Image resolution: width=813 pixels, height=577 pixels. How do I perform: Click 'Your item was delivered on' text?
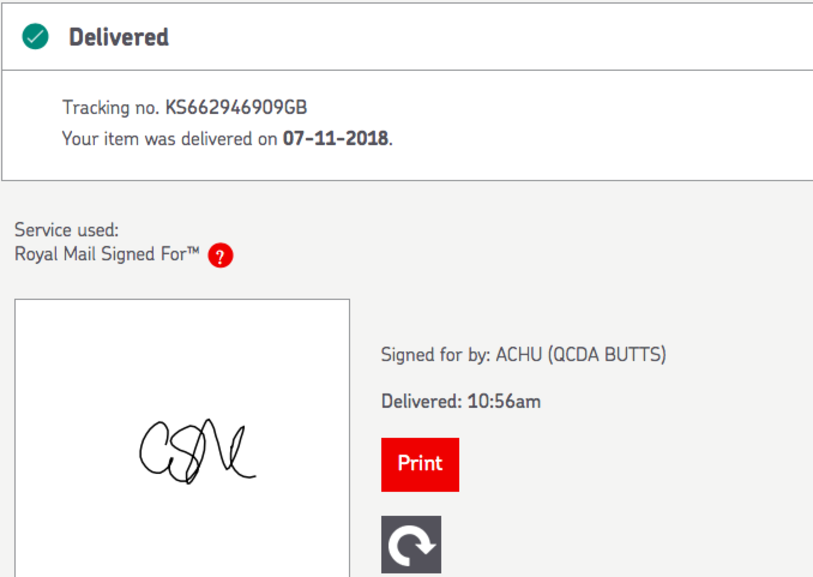pos(169,139)
